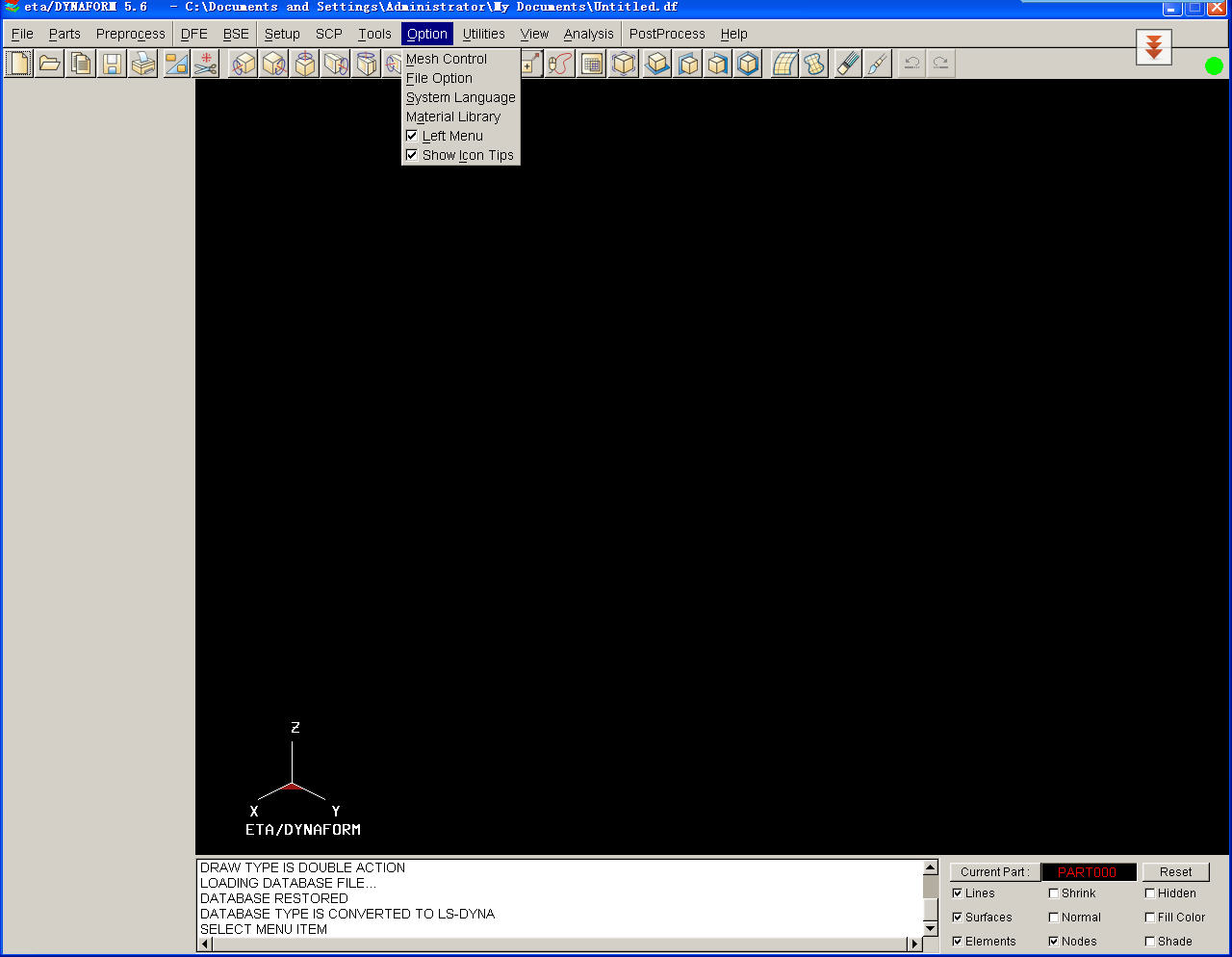
Task: Open the Help menu
Action: [x=734, y=34]
